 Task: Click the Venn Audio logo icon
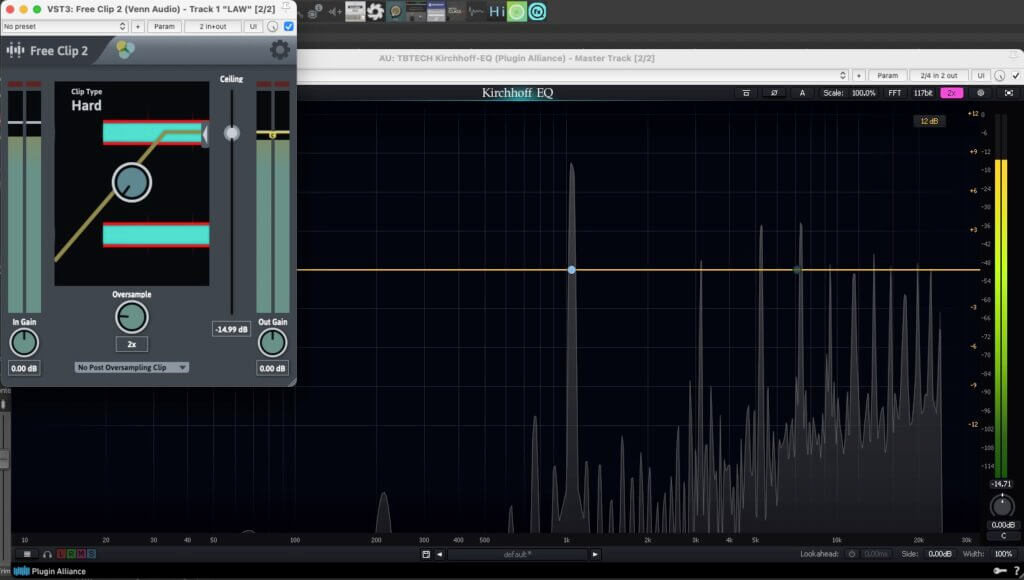[124, 50]
